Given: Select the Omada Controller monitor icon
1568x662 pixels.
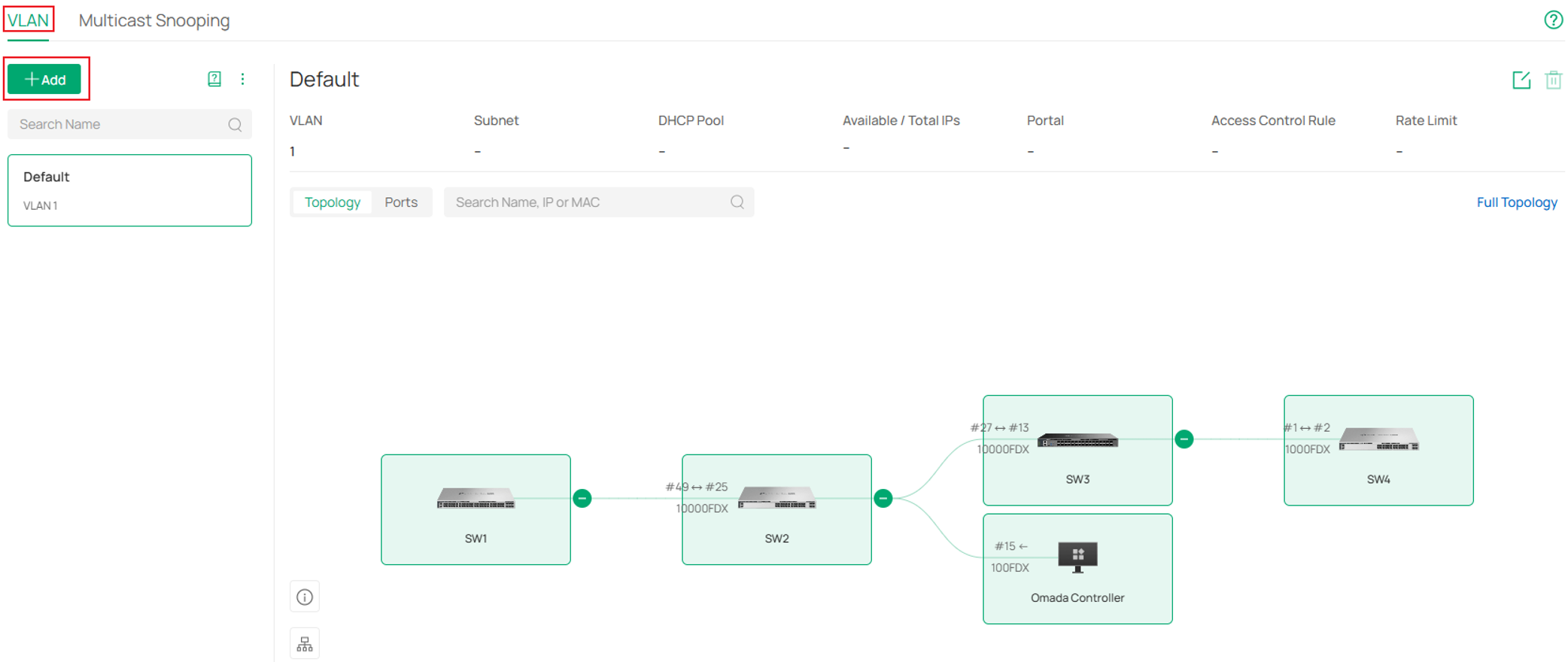Looking at the screenshot, I should pyautogui.click(x=1077, y=557).
